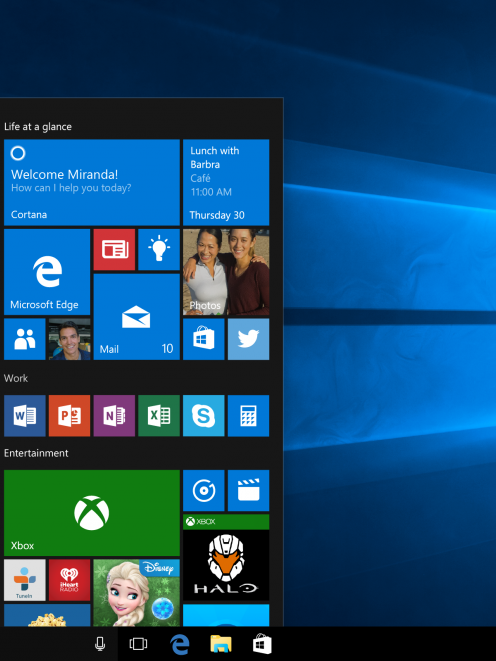Open the contact photo tile beside People

coord(70,339)
